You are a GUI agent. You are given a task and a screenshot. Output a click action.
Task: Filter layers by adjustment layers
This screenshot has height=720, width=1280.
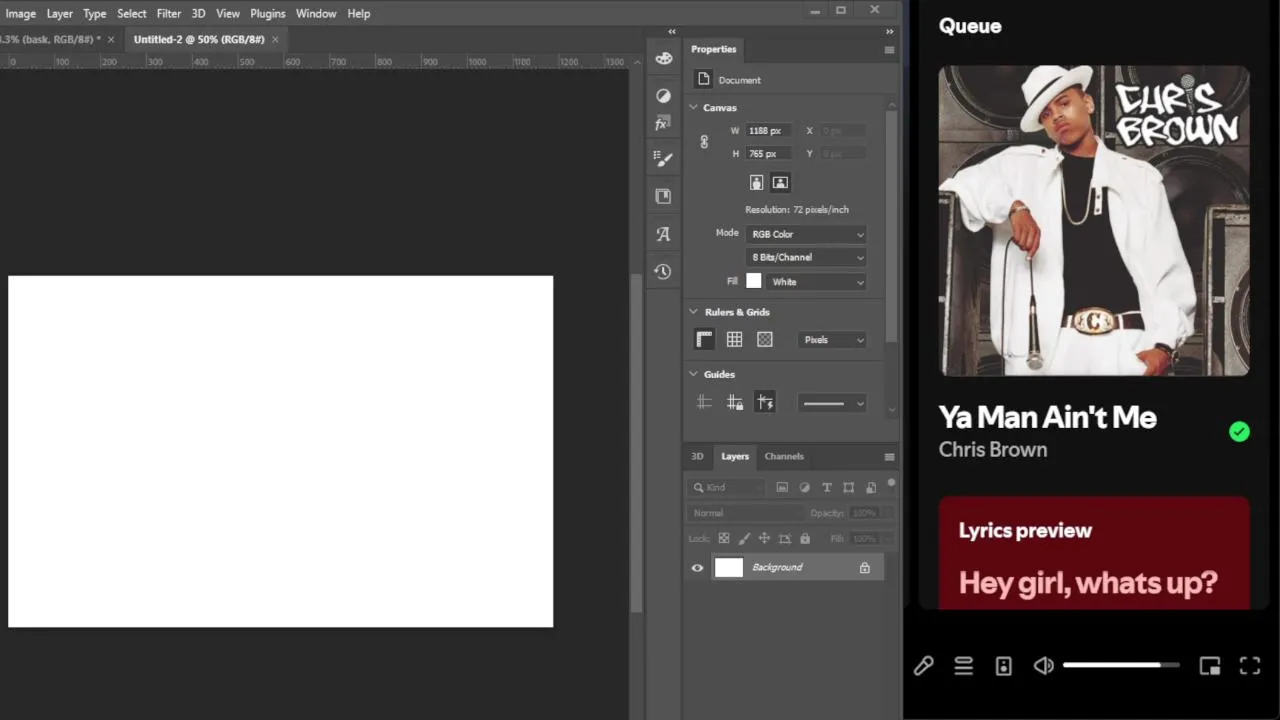tap(804, 487)
